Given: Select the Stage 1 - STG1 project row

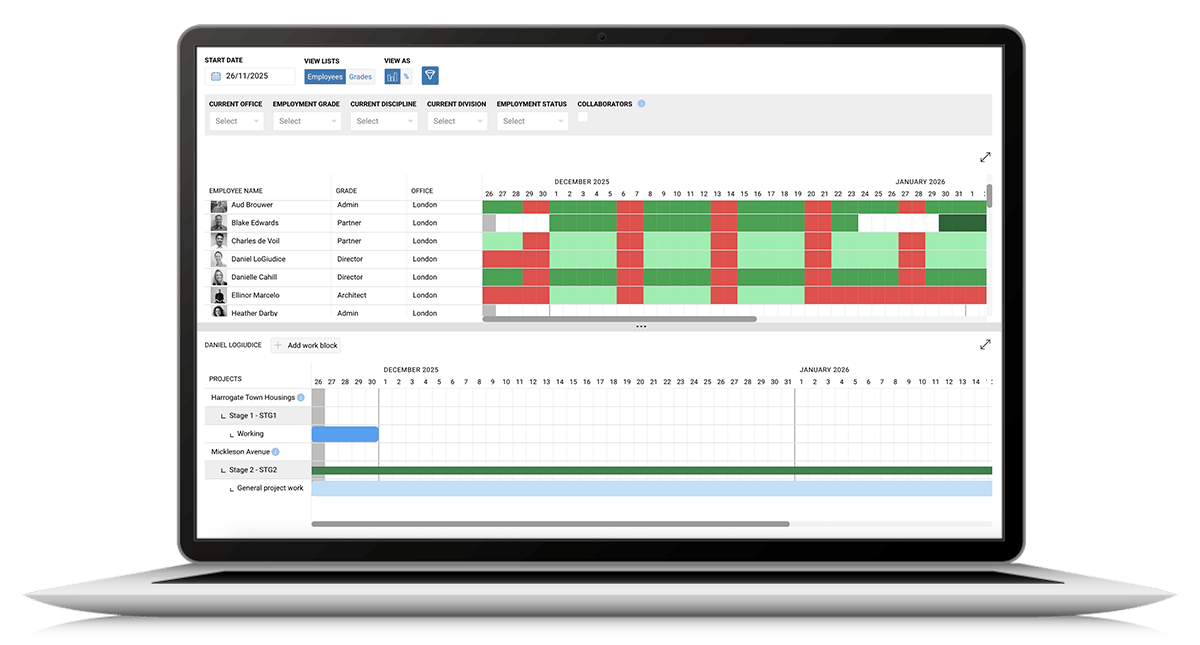Looking at the screenshot, I should 255,415.
